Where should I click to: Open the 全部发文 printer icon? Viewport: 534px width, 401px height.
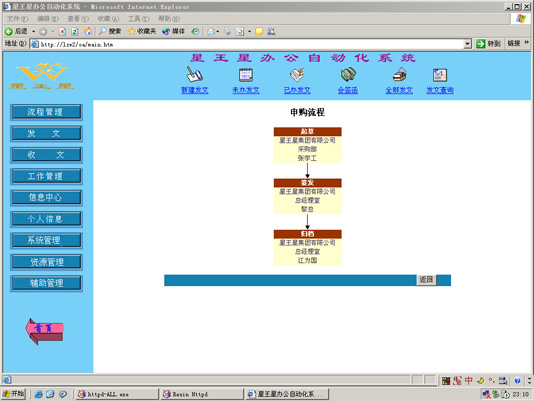pyautogui.click(x=399, y=74)
